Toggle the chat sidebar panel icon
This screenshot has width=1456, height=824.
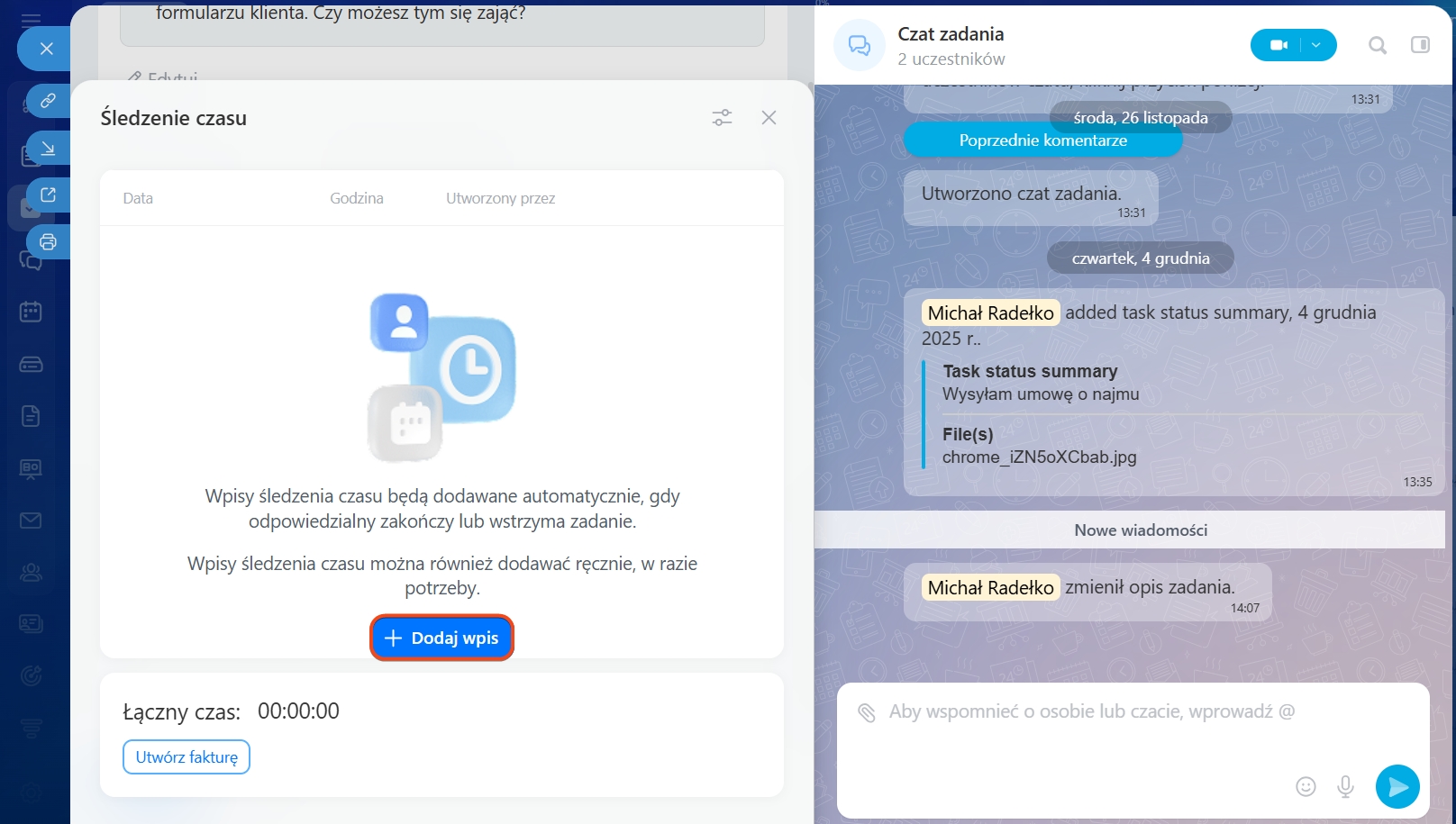(1420, 45)
